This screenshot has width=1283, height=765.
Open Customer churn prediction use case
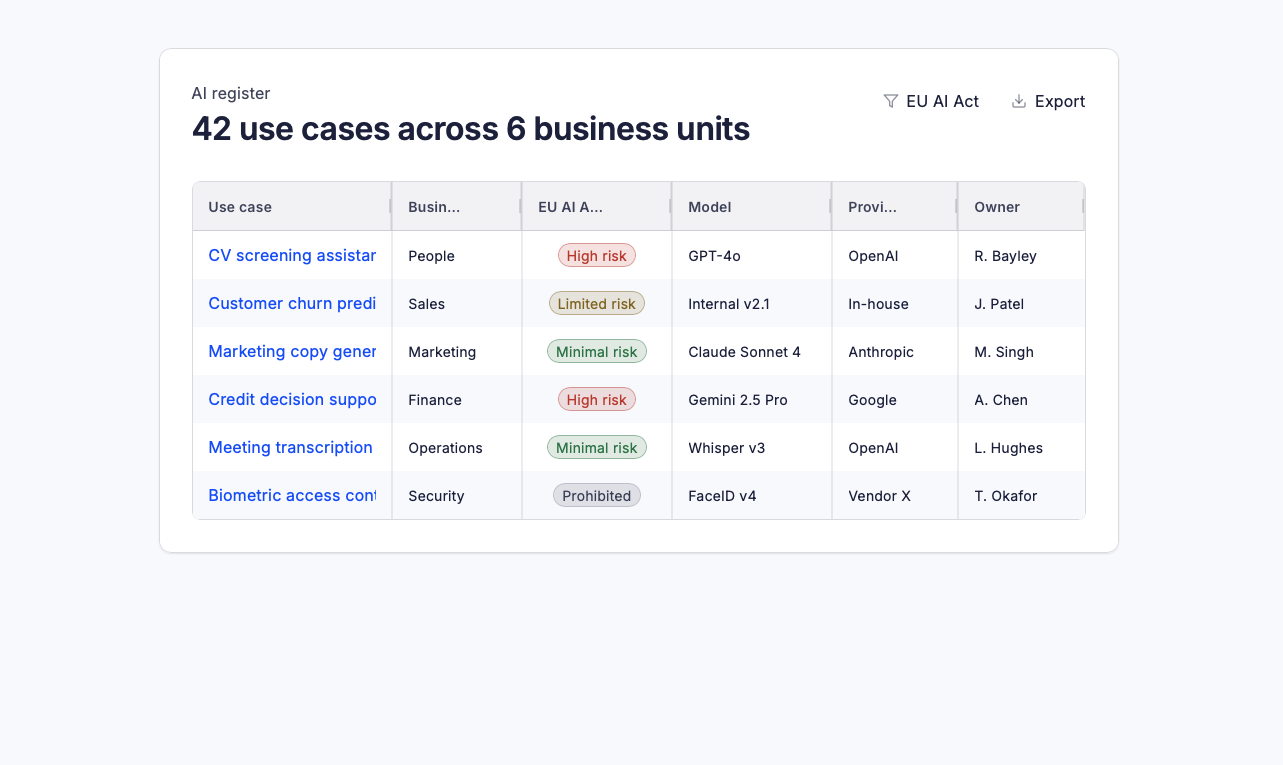click(x=292, y=303)
